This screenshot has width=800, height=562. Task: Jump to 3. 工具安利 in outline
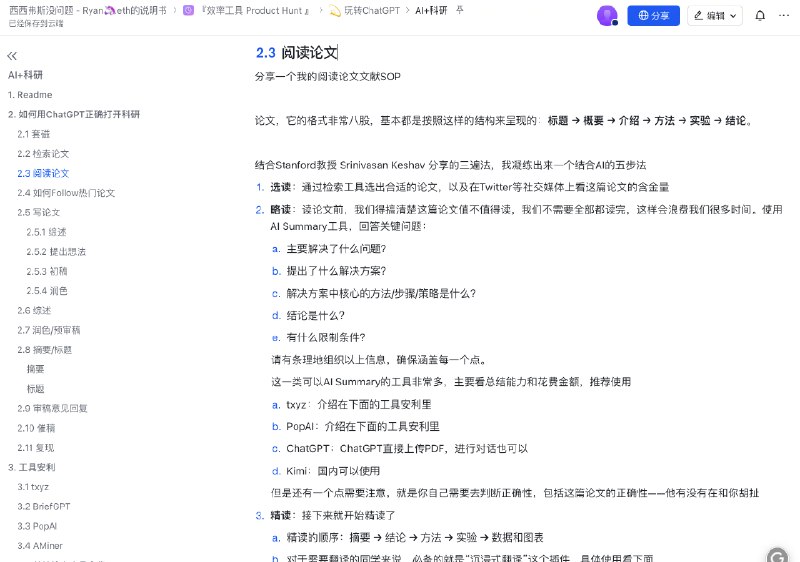tap(32, 467)
